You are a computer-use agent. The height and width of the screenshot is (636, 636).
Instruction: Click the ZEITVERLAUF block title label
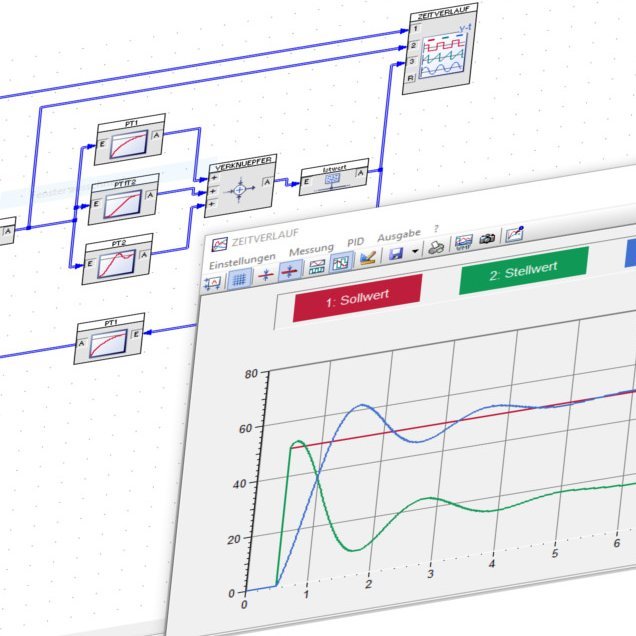(444, 13)
